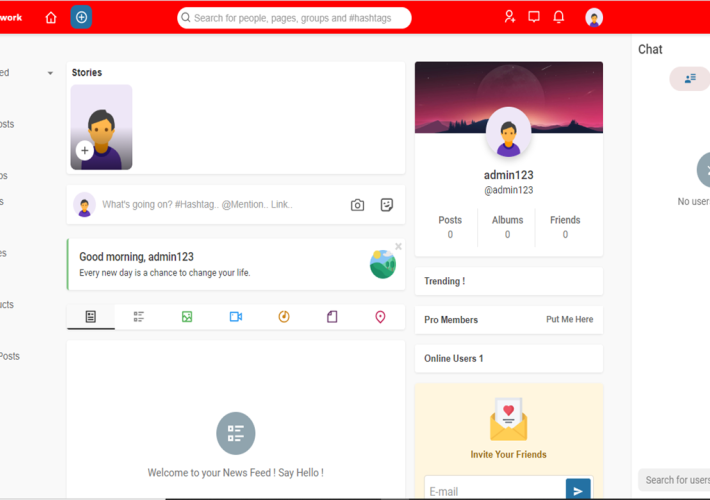710x500 pixels.
Task: Select the files filter tab
Action: (332, 317)
